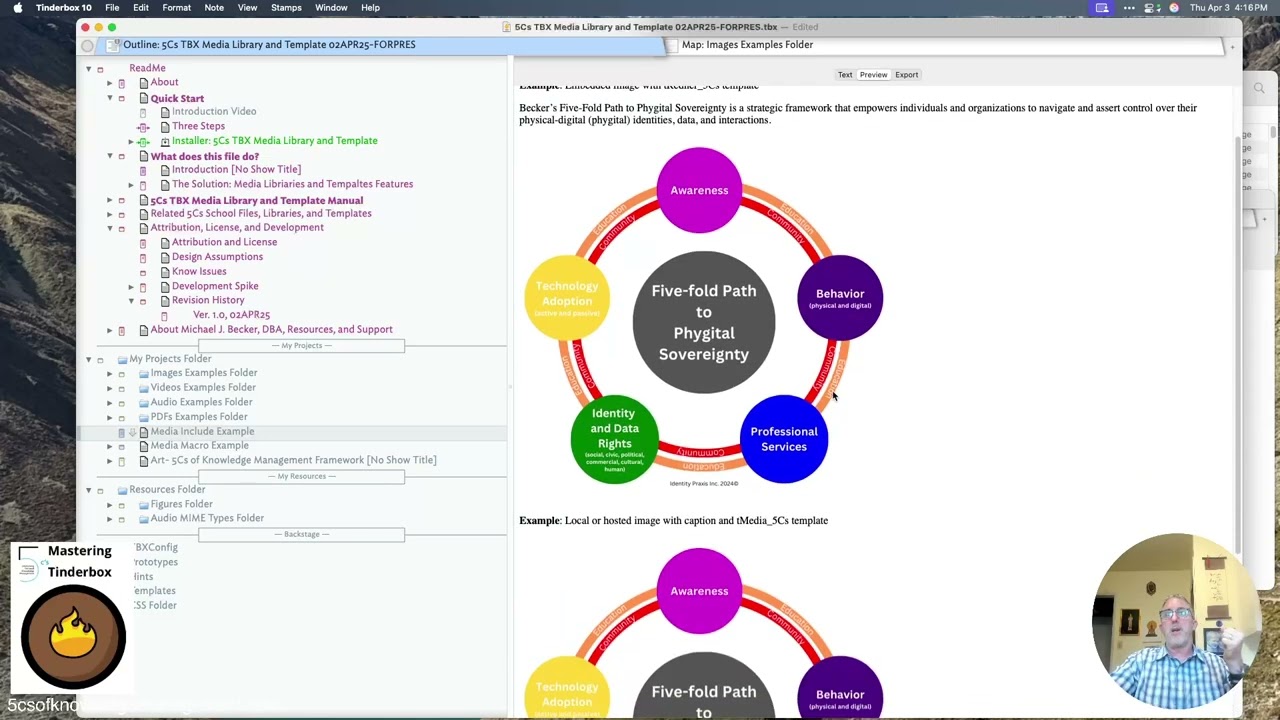Collapse What does this file do?
The image size is (1280, 720).
point(110,157)
